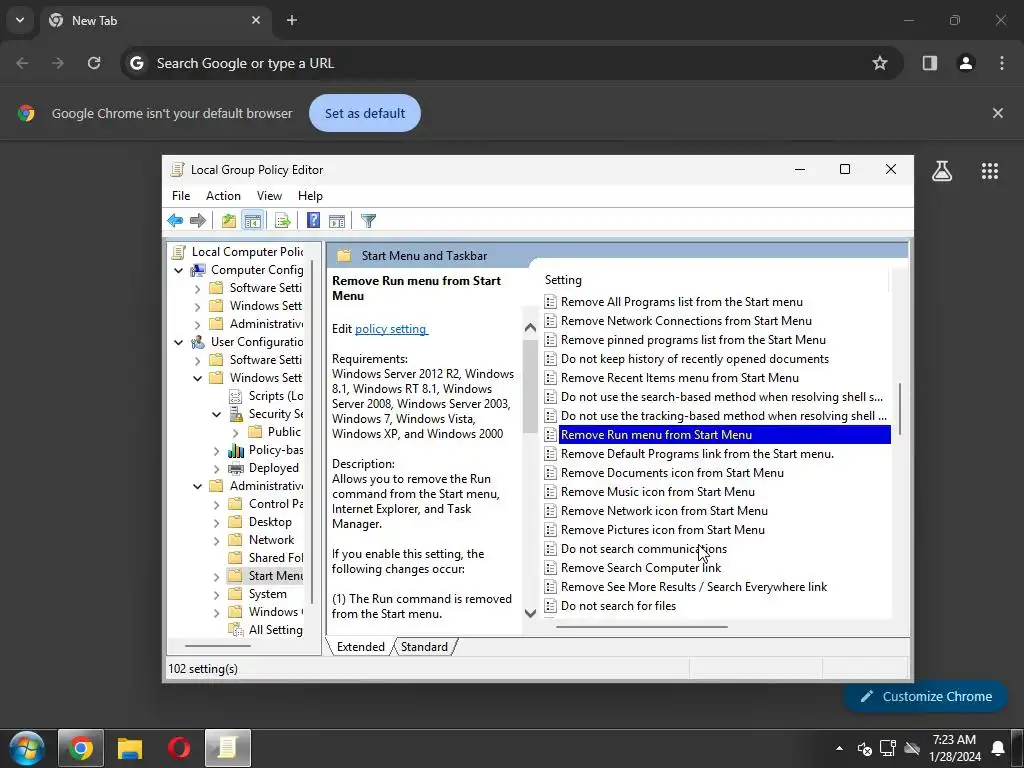Collapse the Computer Configuration node
The width and height of the screenshot is (1024, 768).
pyautogui.click(x=178, y=270)
